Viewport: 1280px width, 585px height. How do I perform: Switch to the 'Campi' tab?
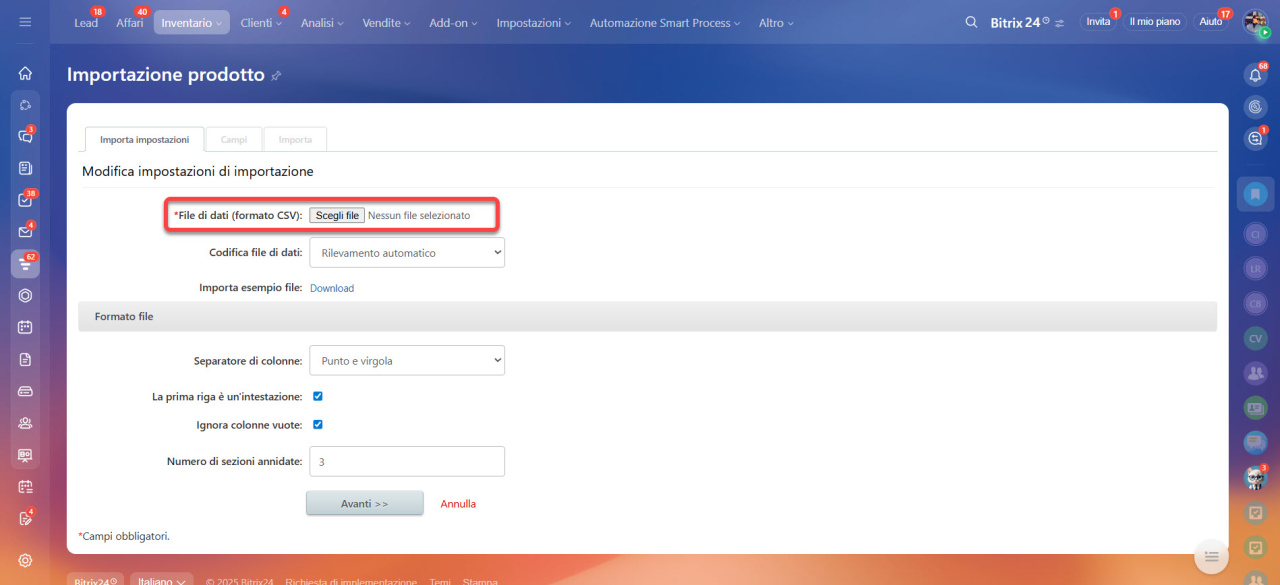pos(233,140)
